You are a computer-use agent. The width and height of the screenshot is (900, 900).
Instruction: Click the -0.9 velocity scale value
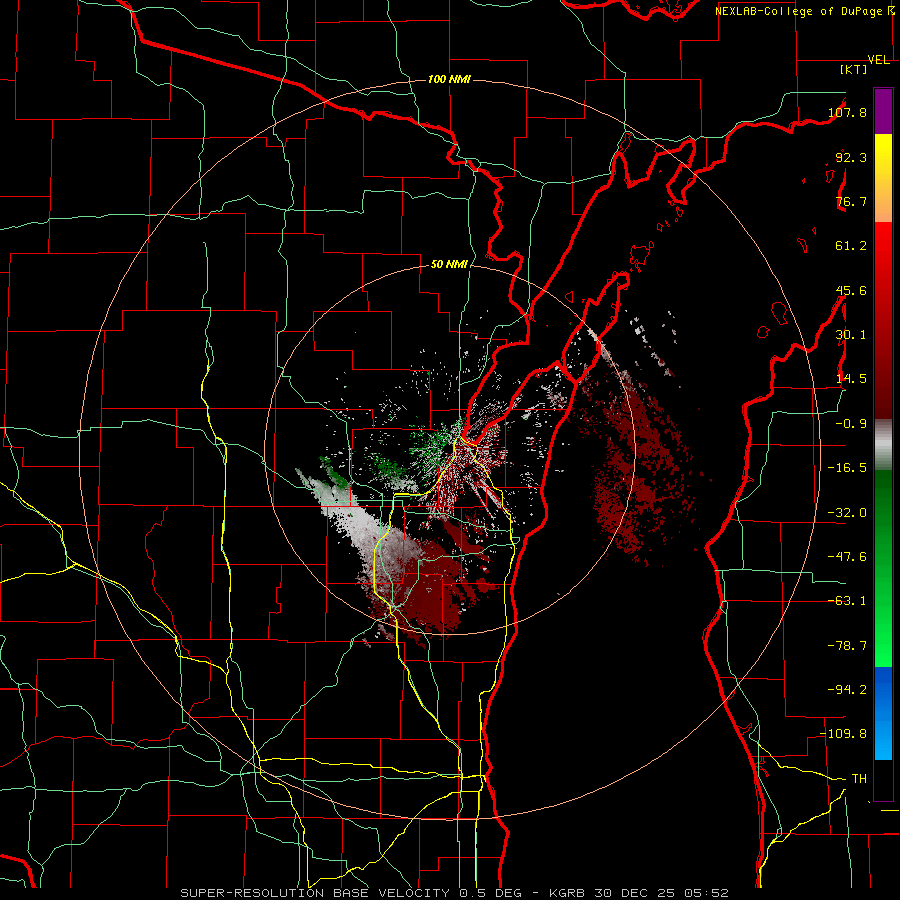(851, 424)
